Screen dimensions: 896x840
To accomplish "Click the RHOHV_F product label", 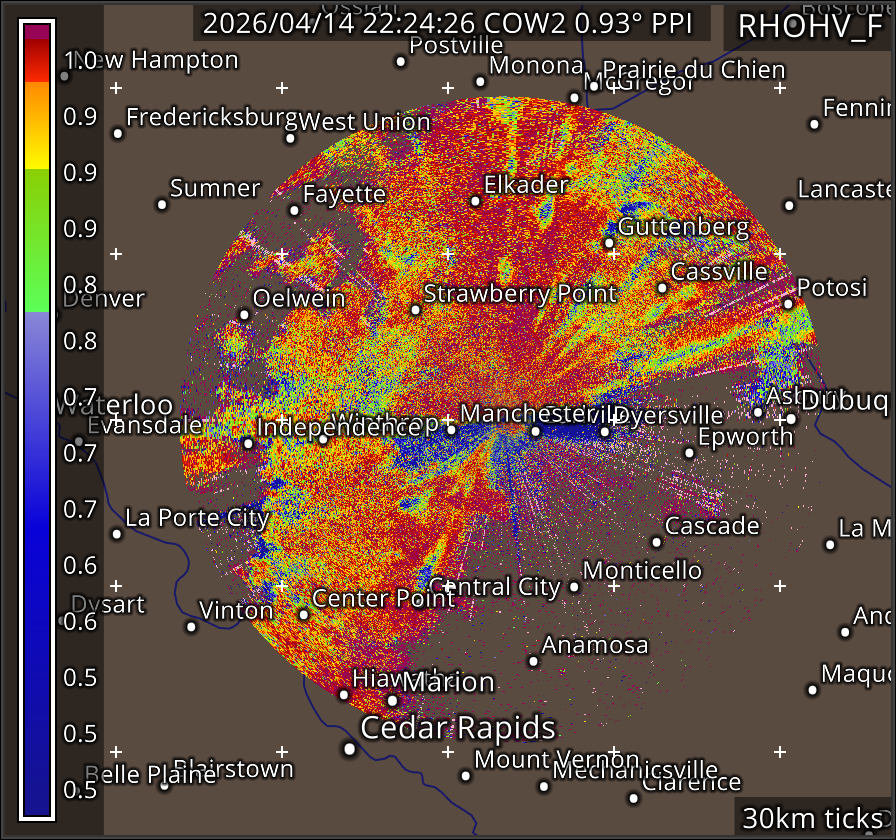I will (x=809, y=27).
